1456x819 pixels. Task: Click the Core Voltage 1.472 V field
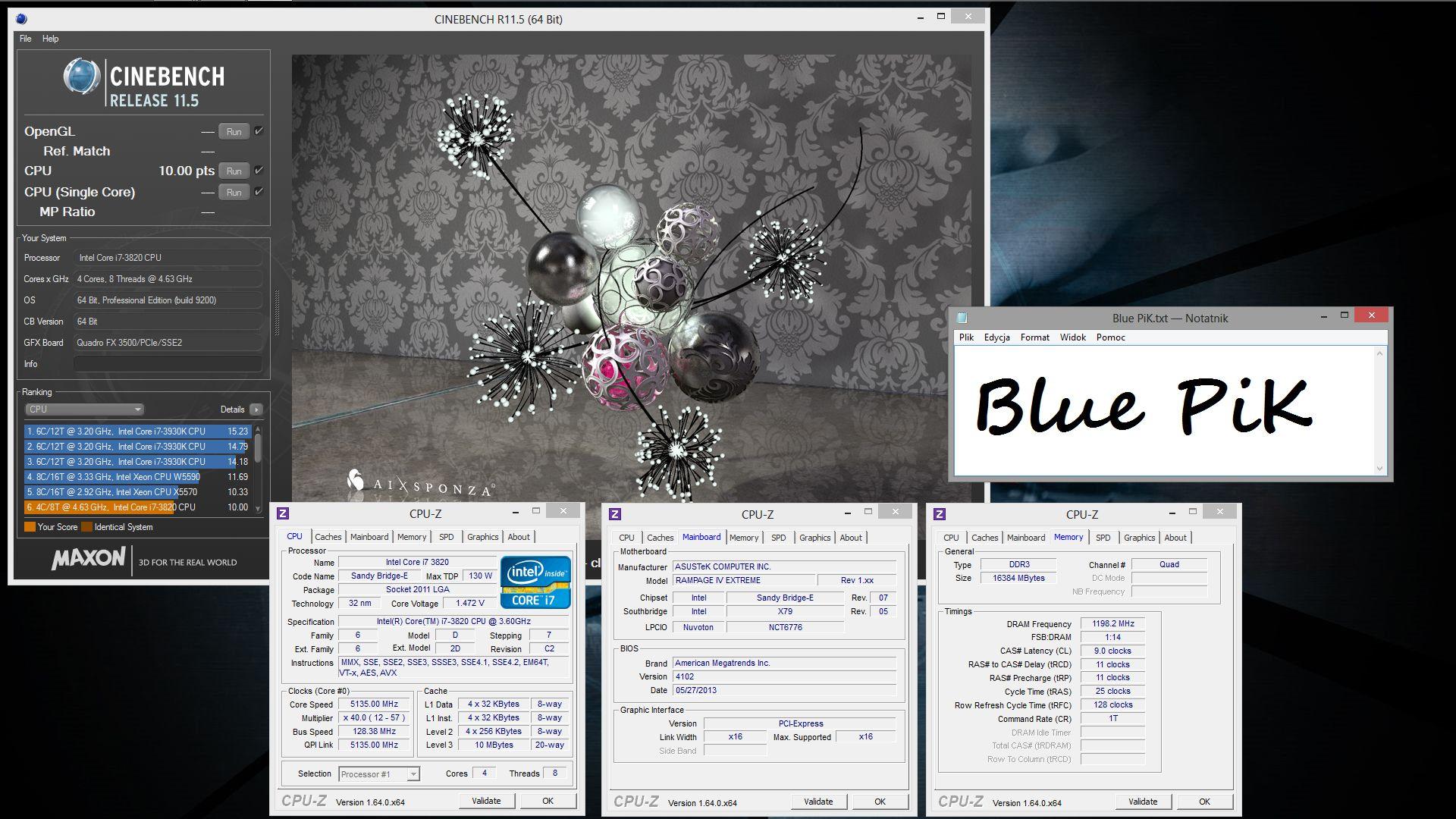(470, 604)
